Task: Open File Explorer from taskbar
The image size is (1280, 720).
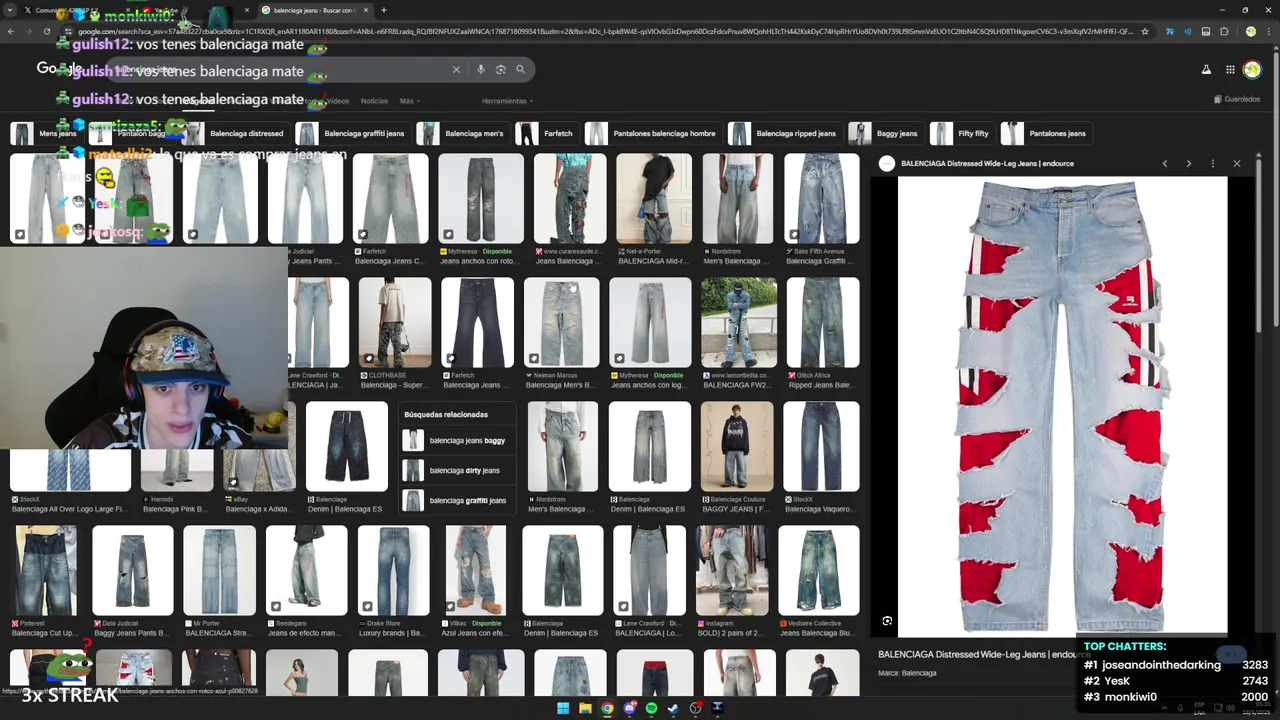Action: point(585,708)
